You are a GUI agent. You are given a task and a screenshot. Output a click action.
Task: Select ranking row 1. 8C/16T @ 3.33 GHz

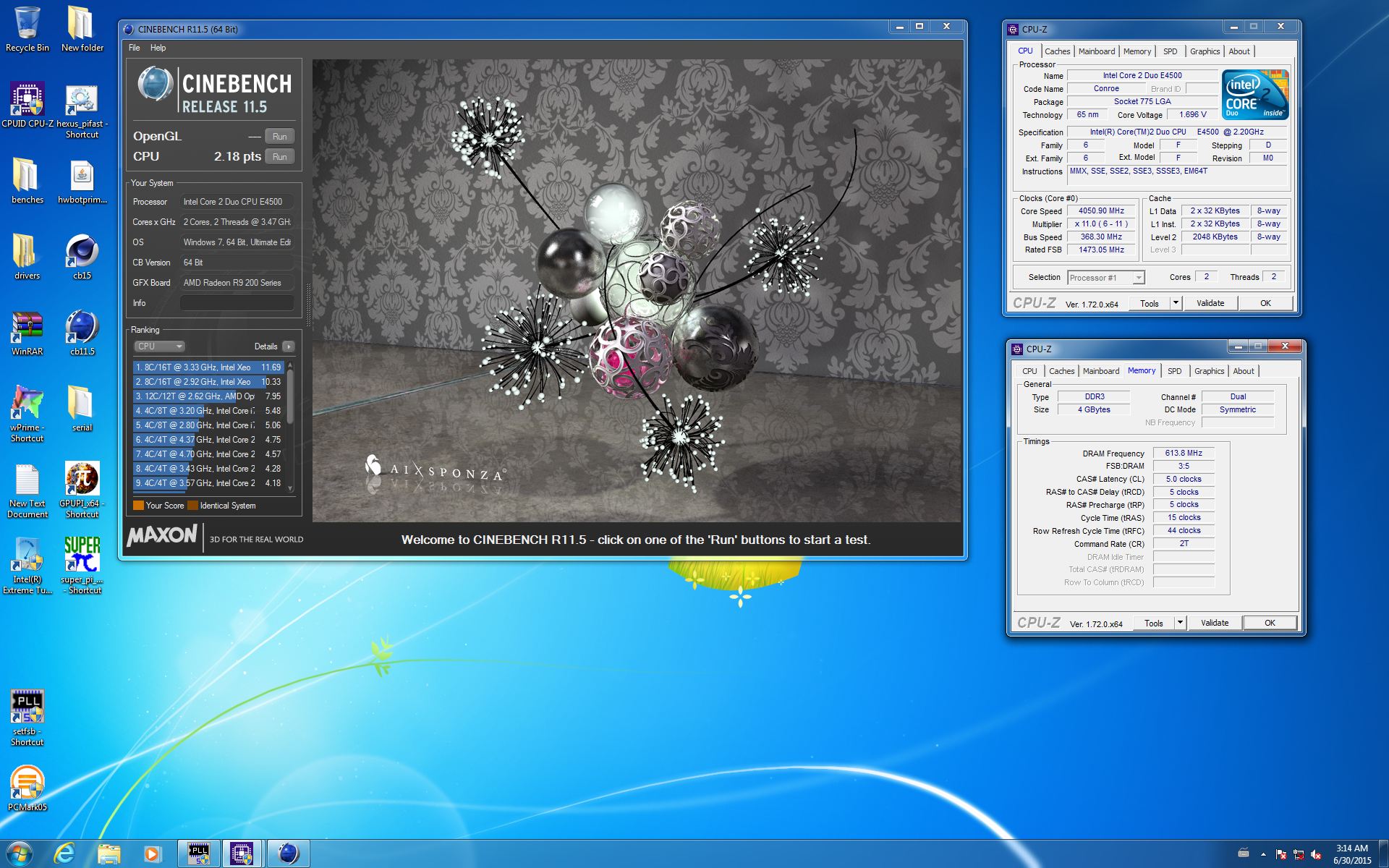(x=208, y=367)
